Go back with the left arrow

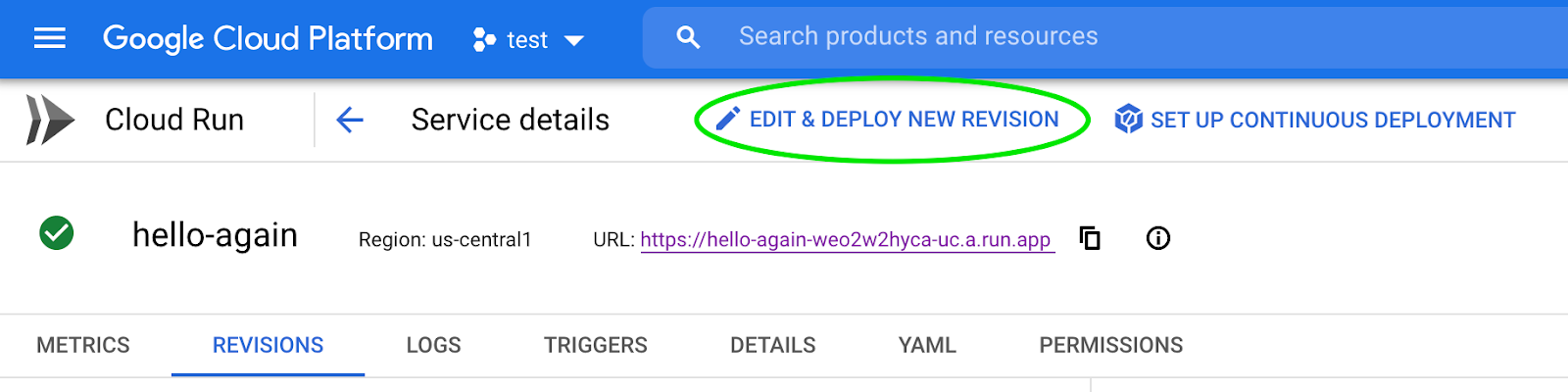coord(350,120)
